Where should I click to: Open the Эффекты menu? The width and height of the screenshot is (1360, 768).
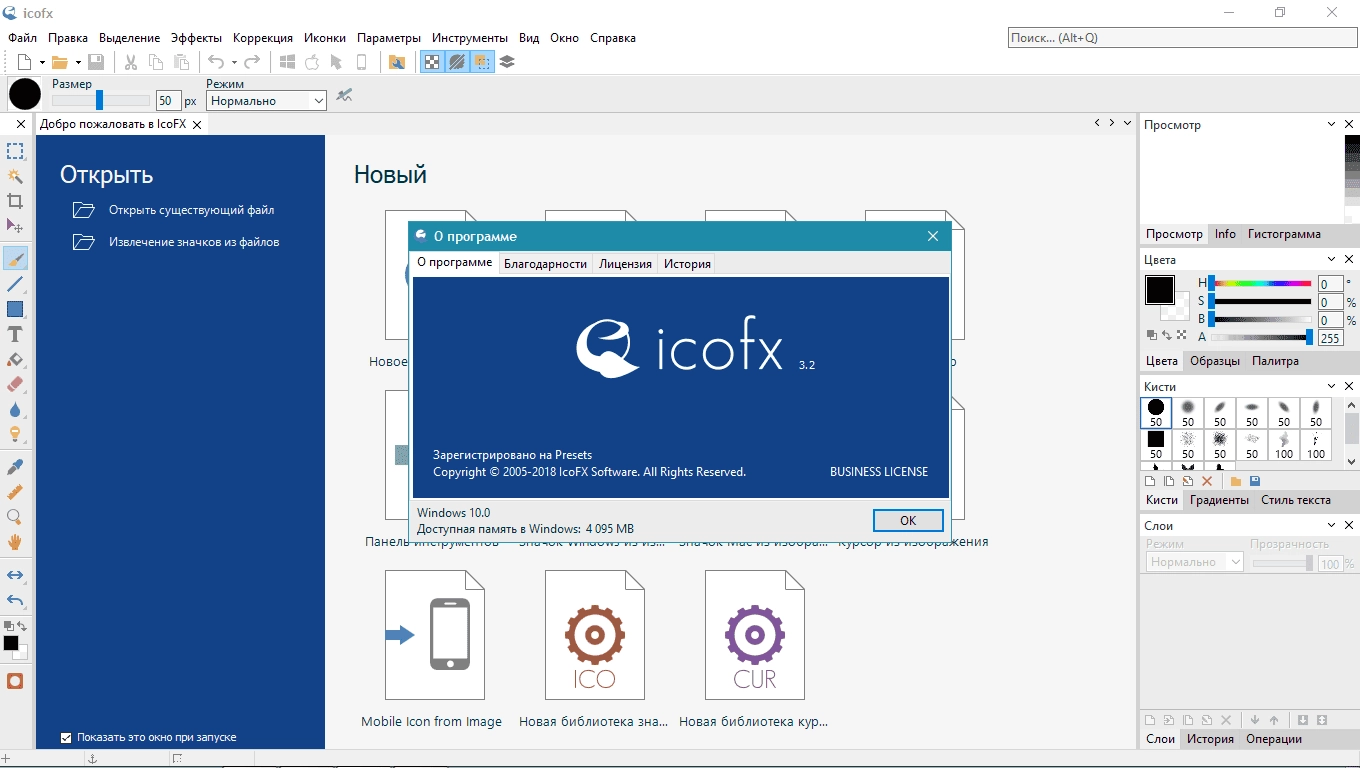click(x=196, y=38)
